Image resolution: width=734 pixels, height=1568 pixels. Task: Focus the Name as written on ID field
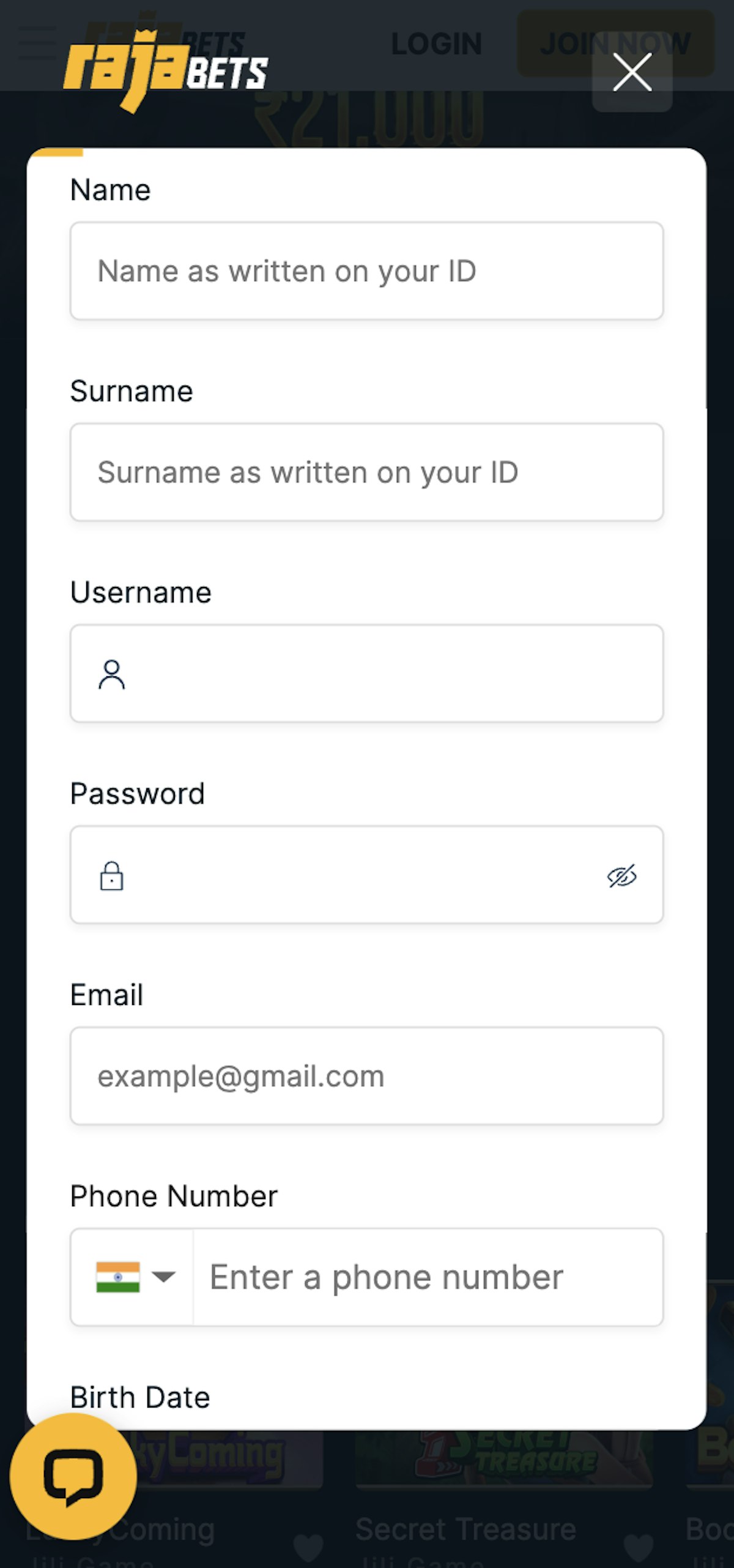tap(367, 271)
